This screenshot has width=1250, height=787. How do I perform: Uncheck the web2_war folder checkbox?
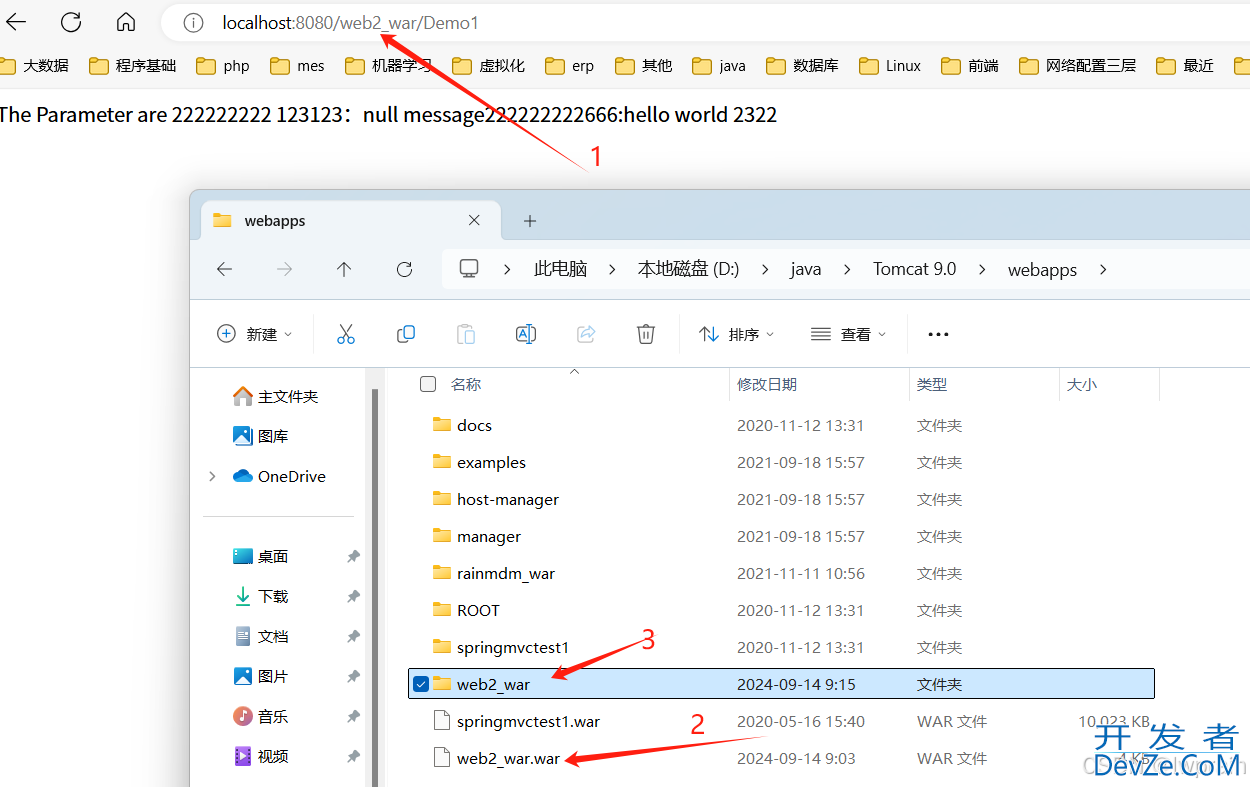click(x=421, y=684)
